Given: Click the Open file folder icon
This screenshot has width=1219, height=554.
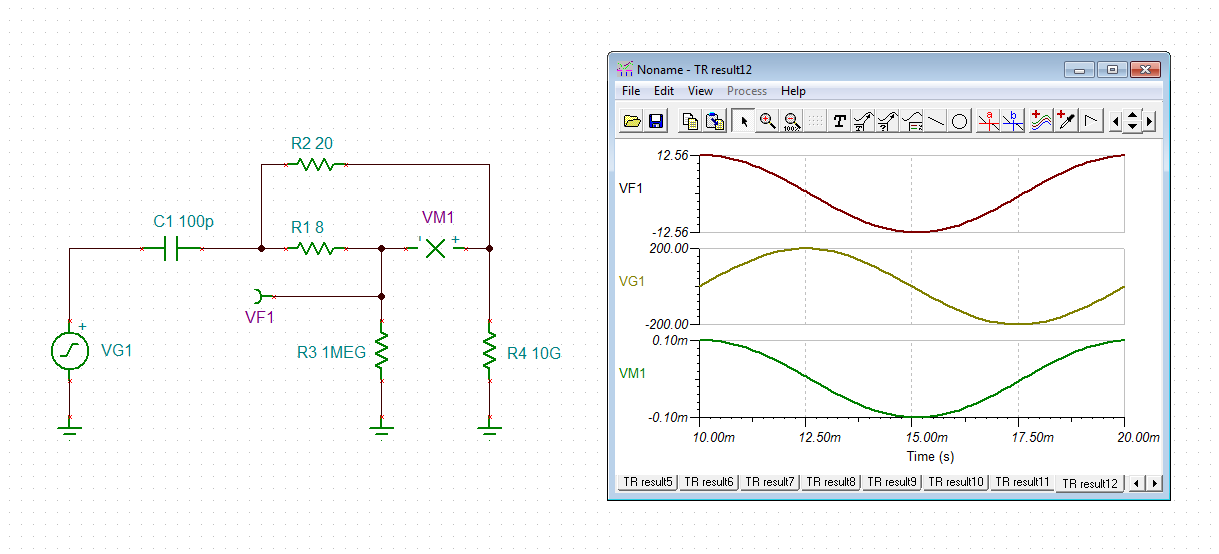Looking at the screenshot, I should pos(632,121).
